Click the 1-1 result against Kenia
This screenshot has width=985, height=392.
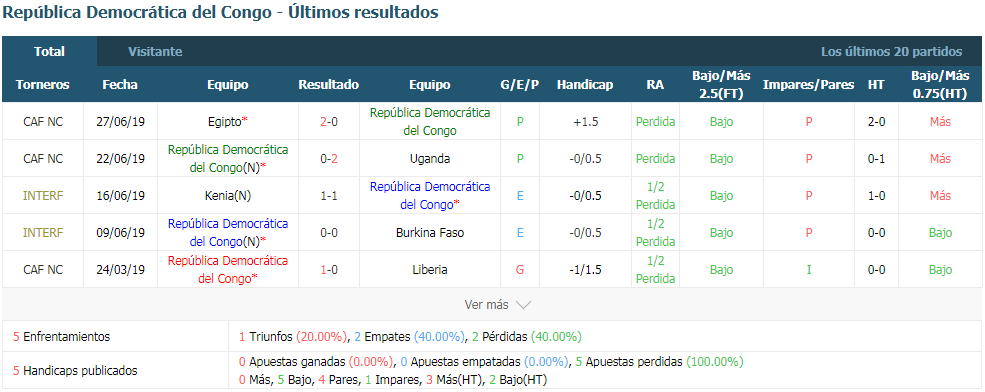tap(329, 196)
